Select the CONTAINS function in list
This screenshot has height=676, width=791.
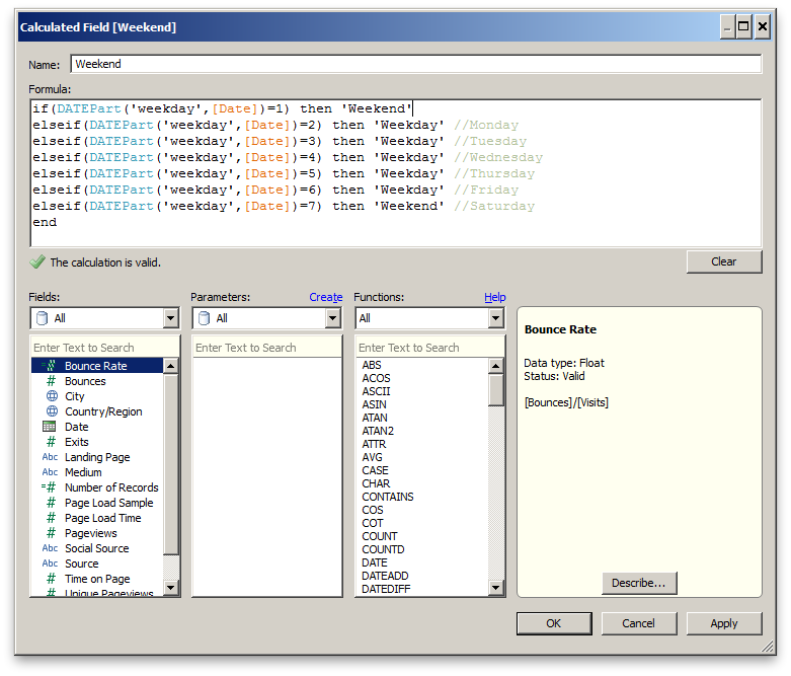coord(387,496)
